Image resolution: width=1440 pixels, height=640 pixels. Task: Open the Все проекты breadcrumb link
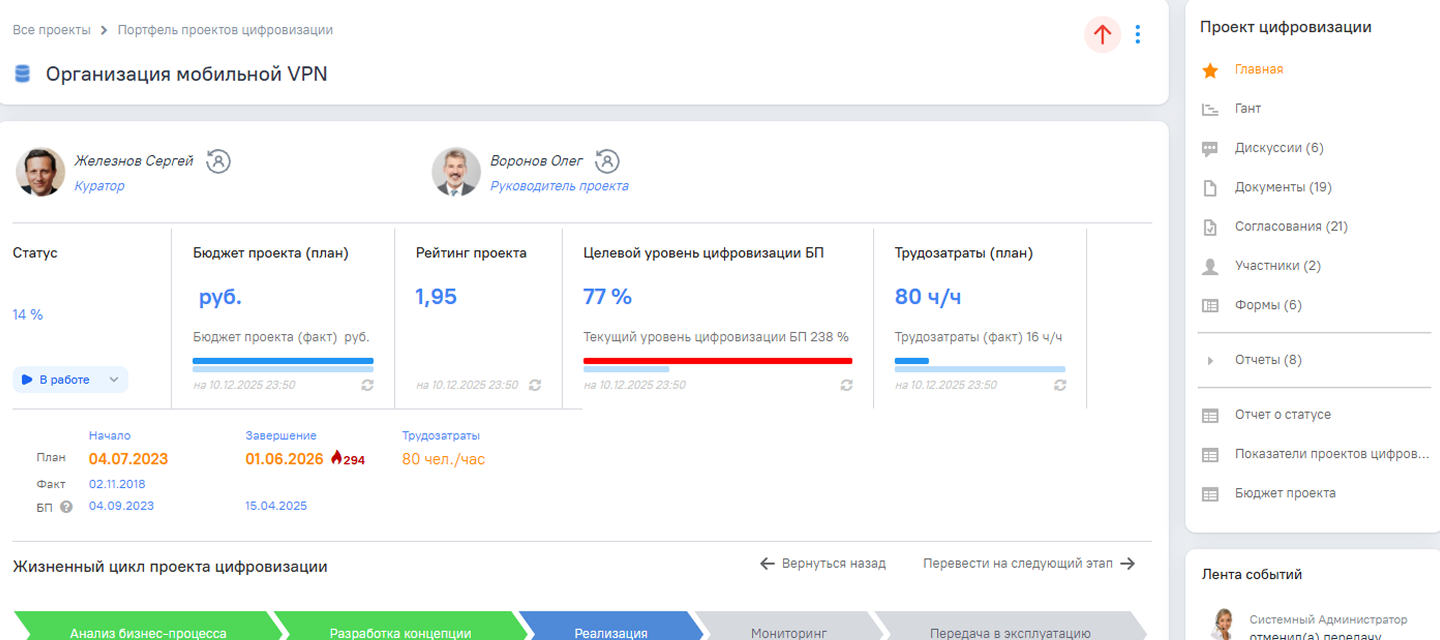coord(51,30)
